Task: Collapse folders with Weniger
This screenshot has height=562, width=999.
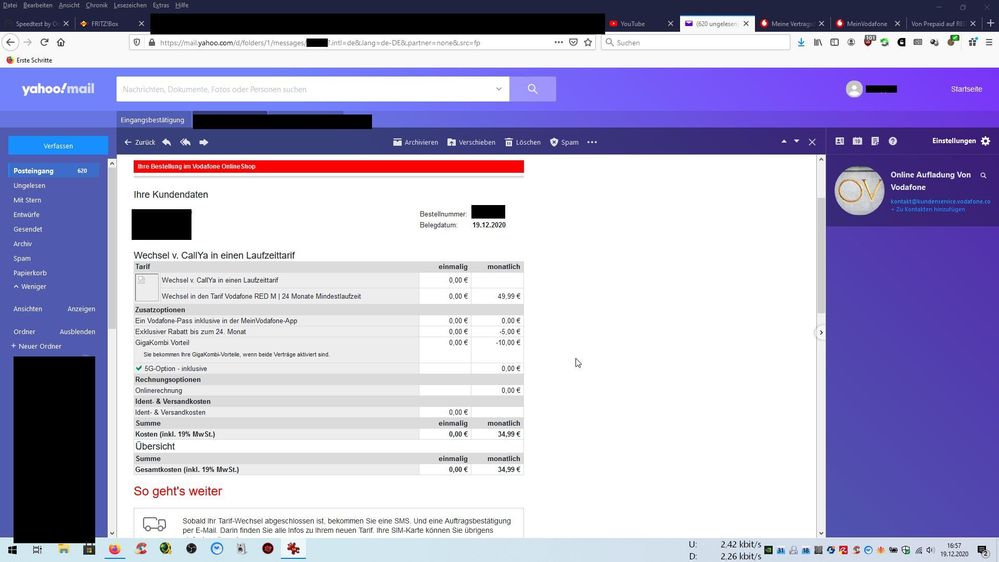Action: coord(30,287)
